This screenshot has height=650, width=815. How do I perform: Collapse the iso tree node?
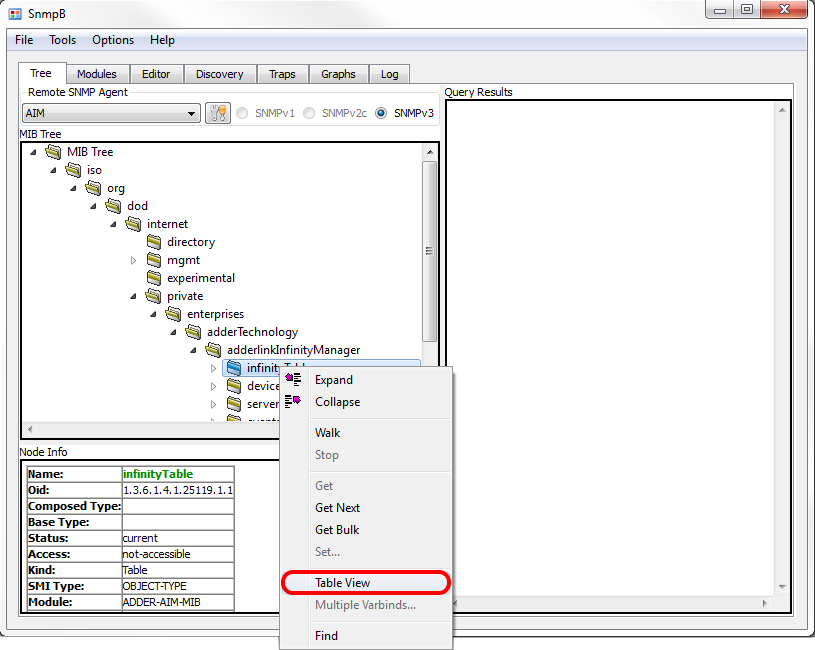[x=53, y=170]
